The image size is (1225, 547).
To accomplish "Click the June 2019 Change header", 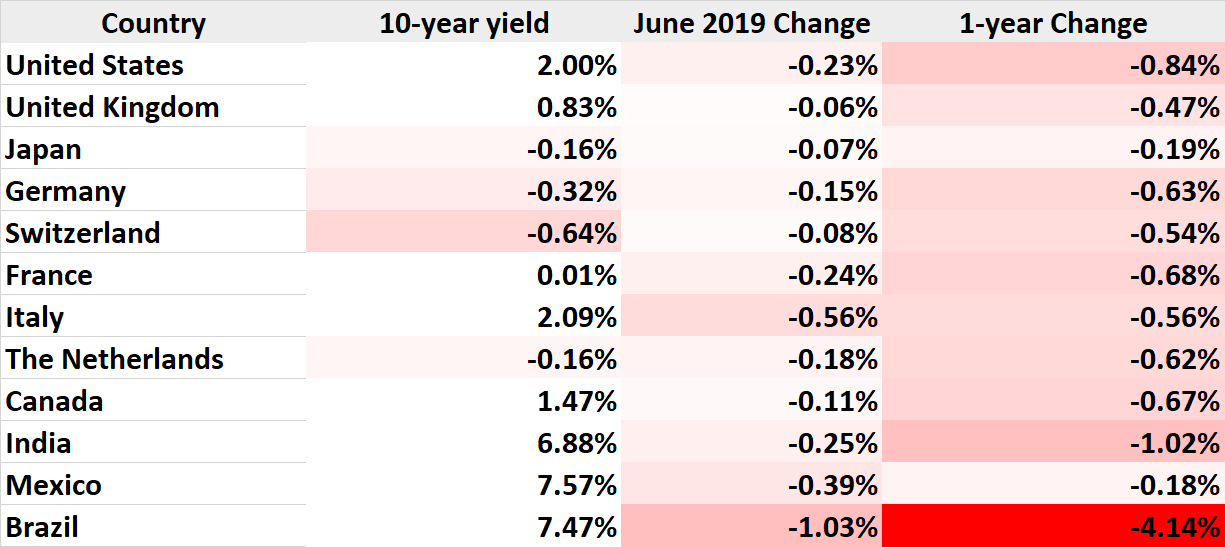I will [751, 23].
